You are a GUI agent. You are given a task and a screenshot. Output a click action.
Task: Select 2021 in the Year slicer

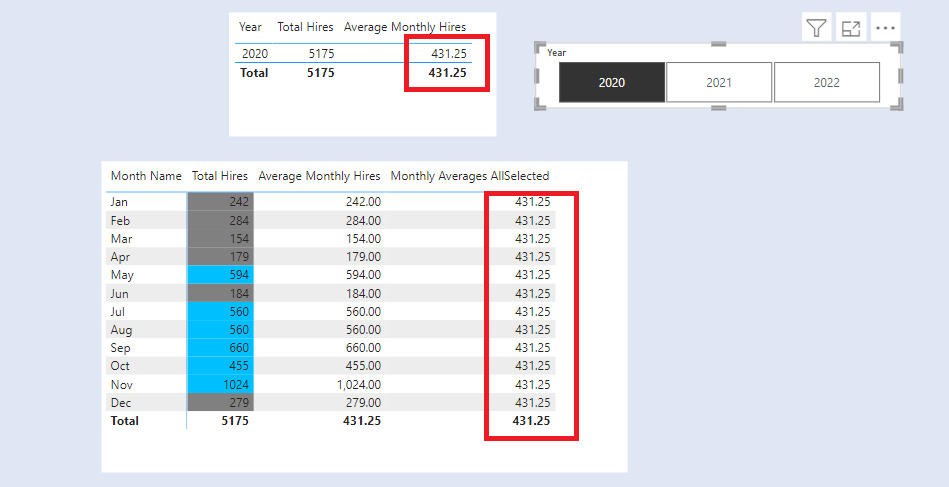click(719, 82)
